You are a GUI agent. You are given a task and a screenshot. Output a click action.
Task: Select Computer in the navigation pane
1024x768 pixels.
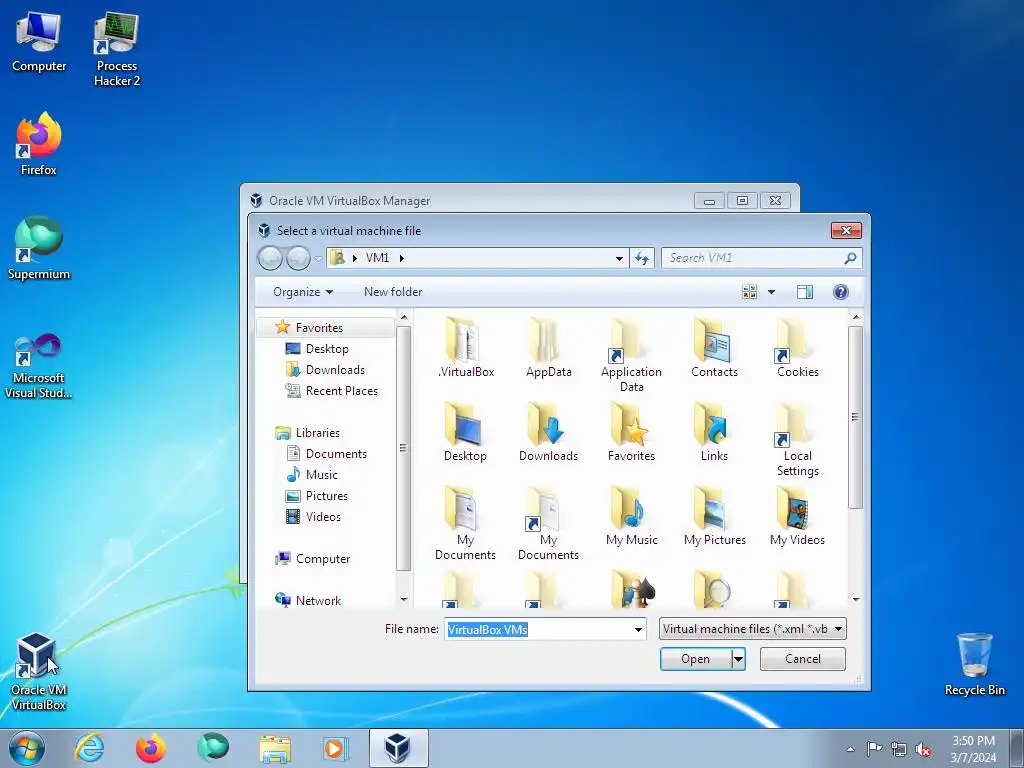[313, 559]
